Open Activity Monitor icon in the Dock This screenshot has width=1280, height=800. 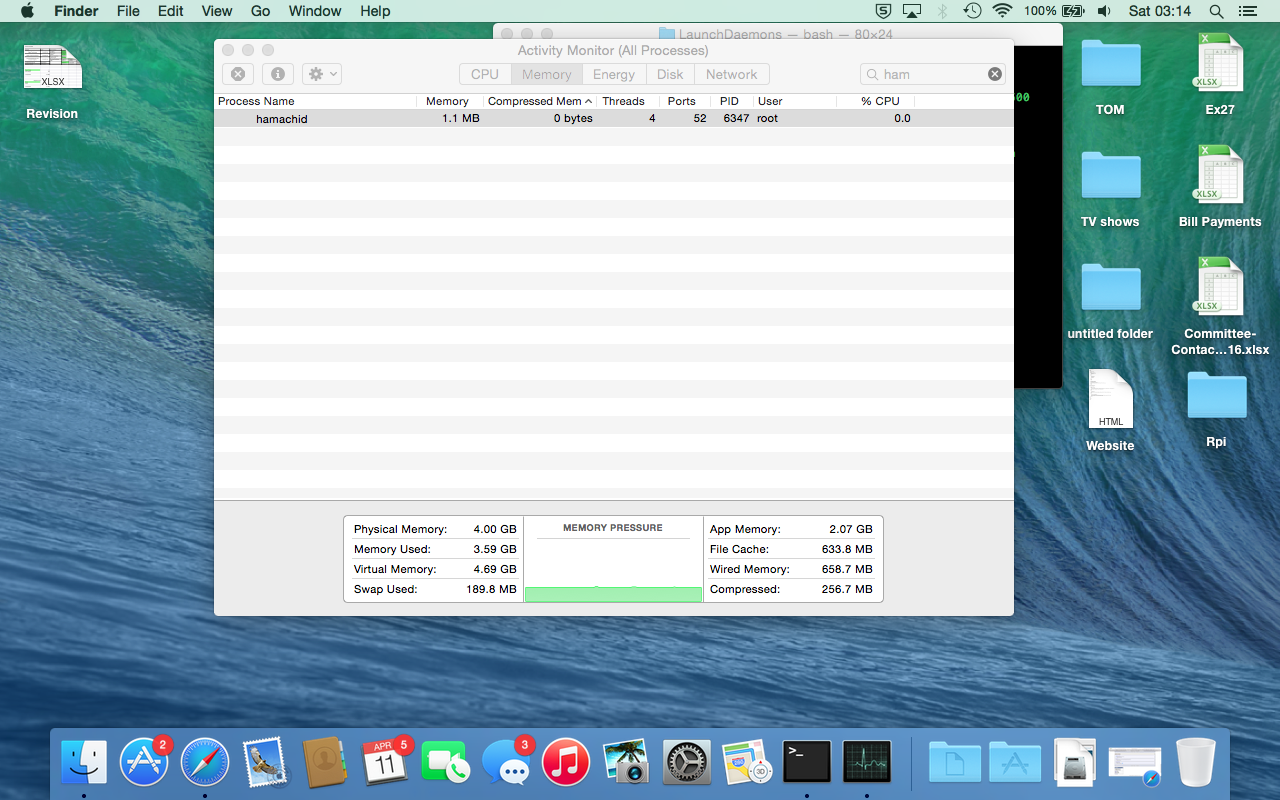867,762
